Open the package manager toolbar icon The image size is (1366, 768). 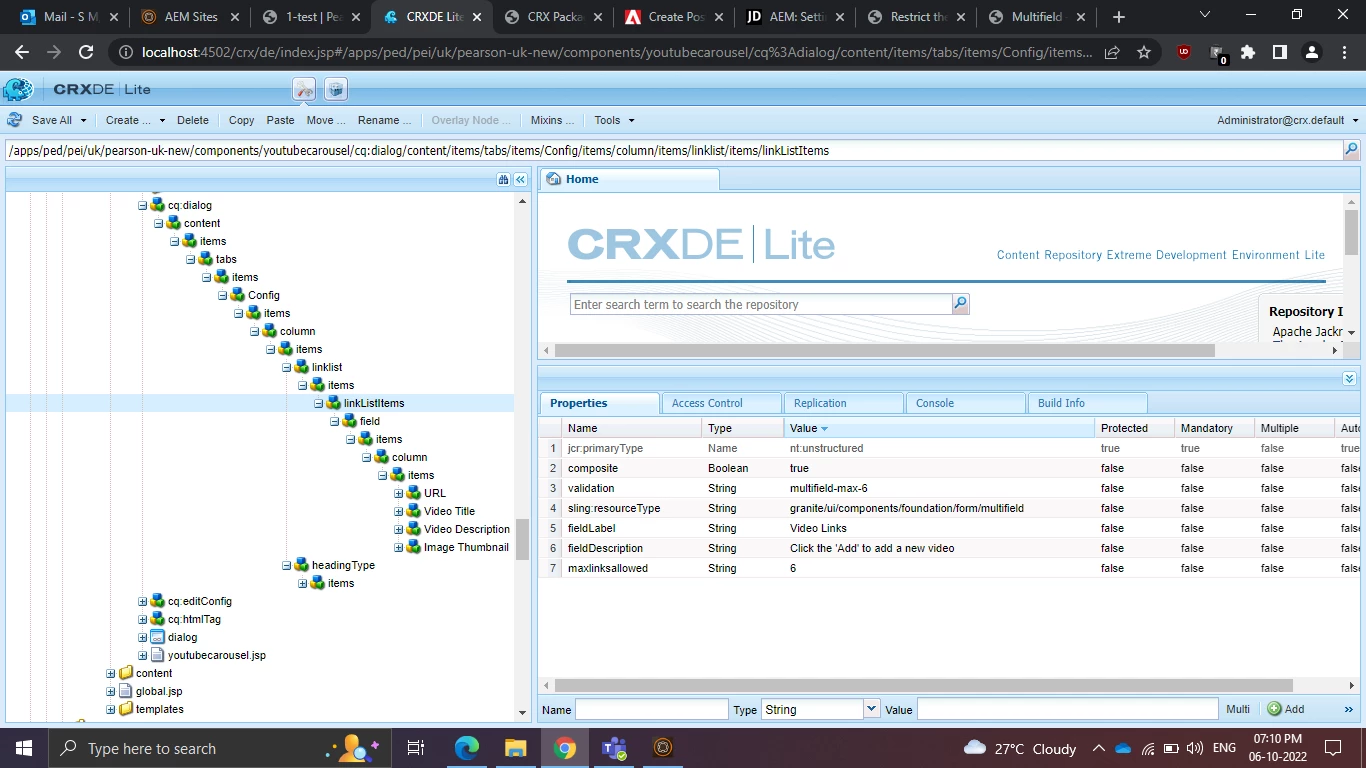[336, 89]
